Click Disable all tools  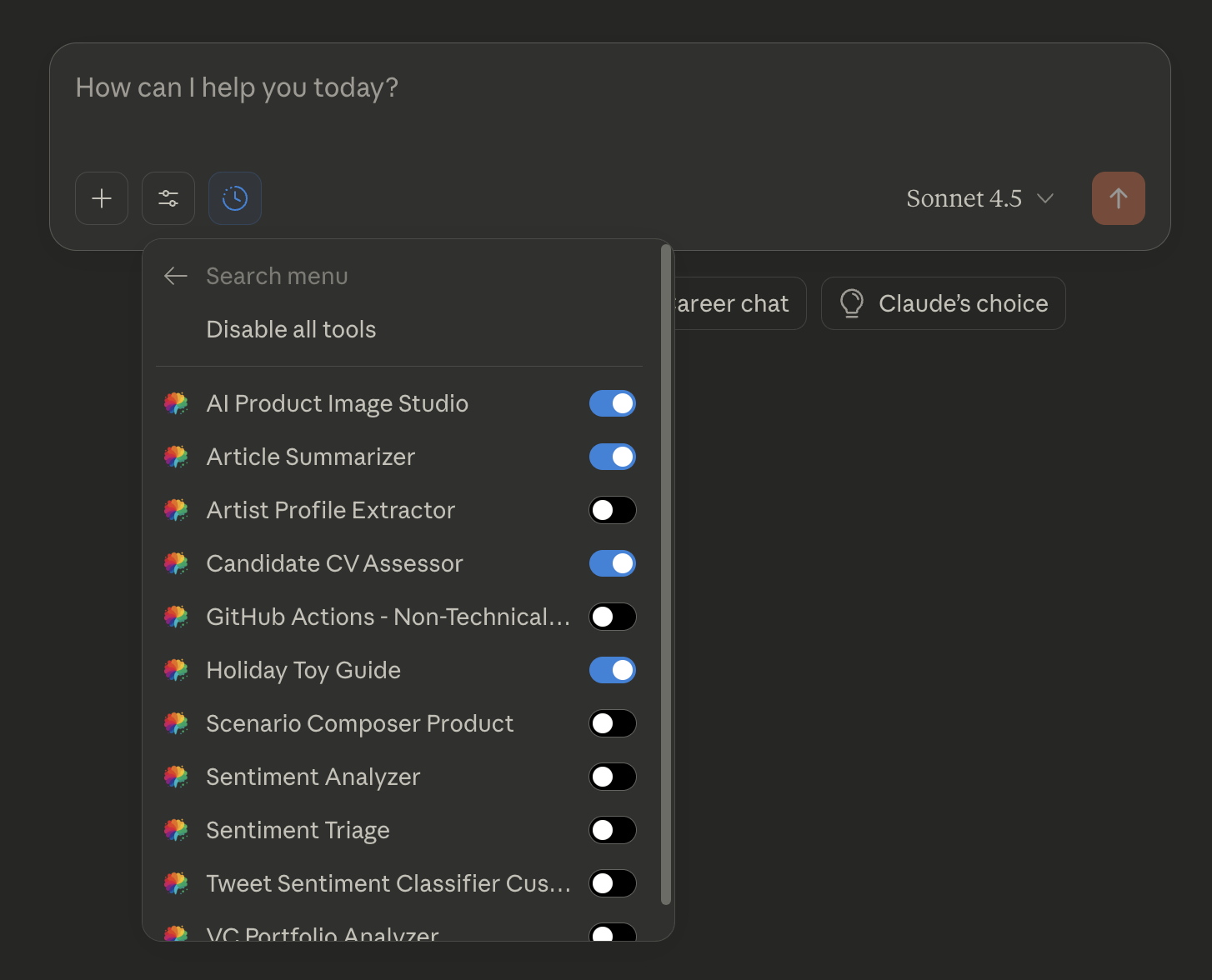(x=291, y=329)
